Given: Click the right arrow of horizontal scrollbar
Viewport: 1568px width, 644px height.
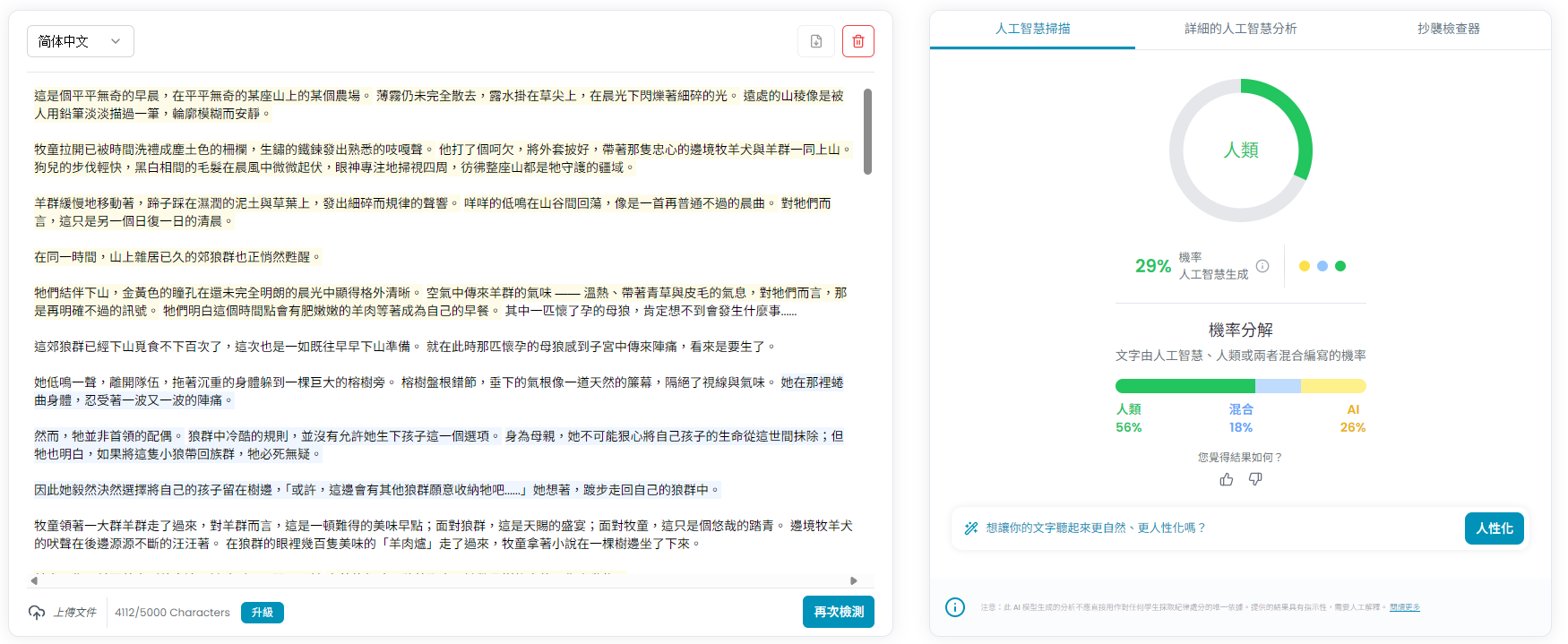Looking at the screenshot, I should point(854,580).
